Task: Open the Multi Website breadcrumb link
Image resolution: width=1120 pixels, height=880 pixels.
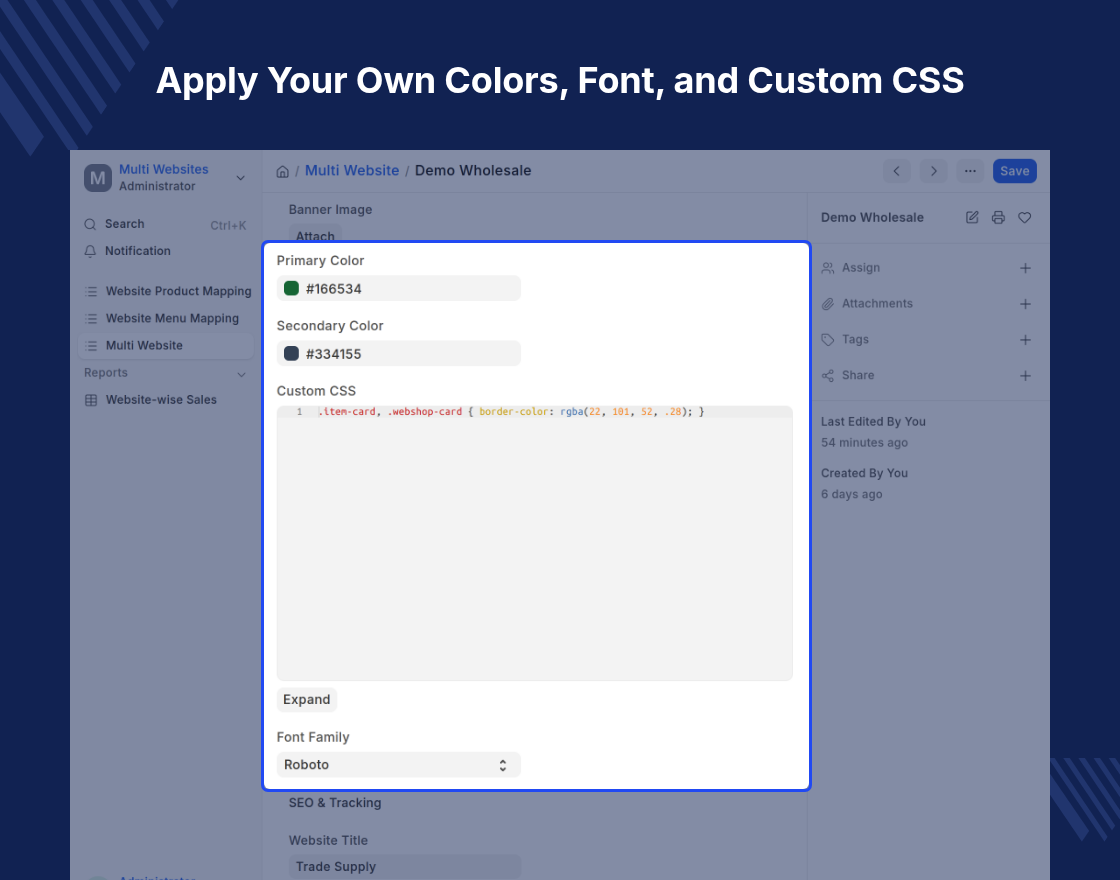Action: (352, 171)
